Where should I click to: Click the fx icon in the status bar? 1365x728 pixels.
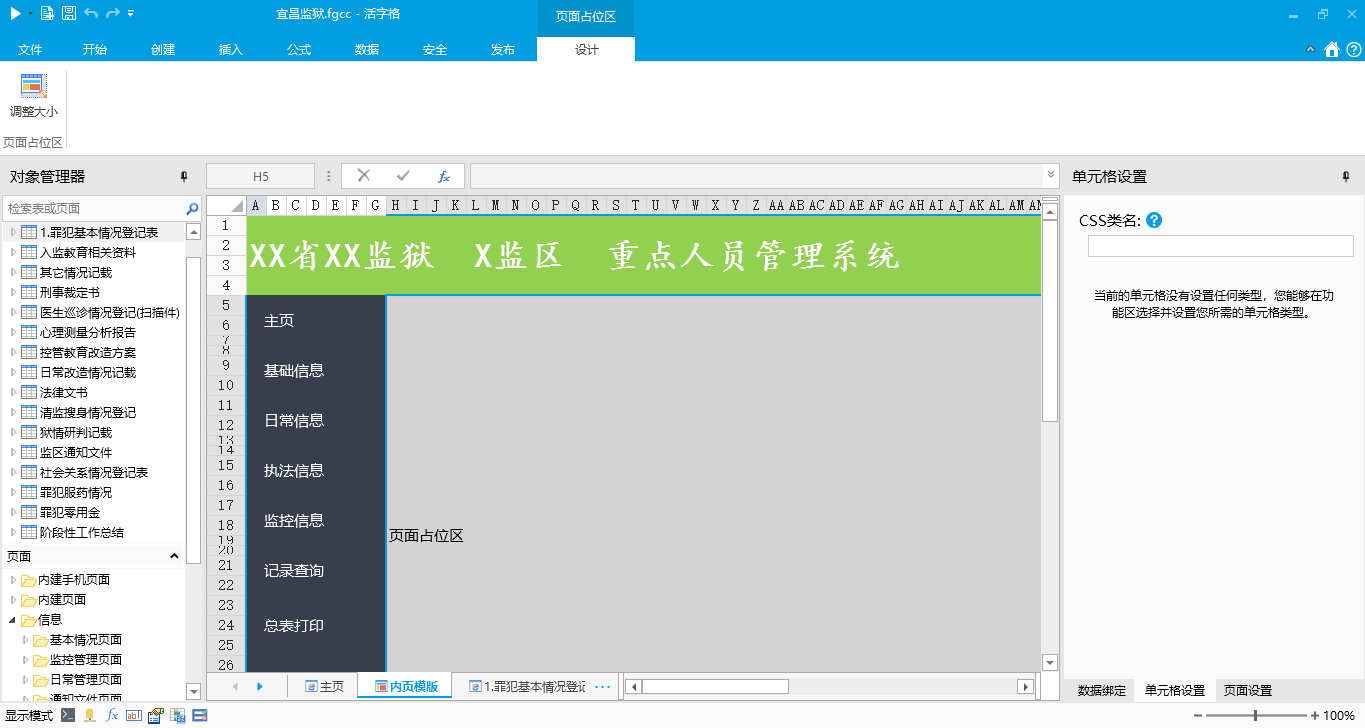(112, 715)
